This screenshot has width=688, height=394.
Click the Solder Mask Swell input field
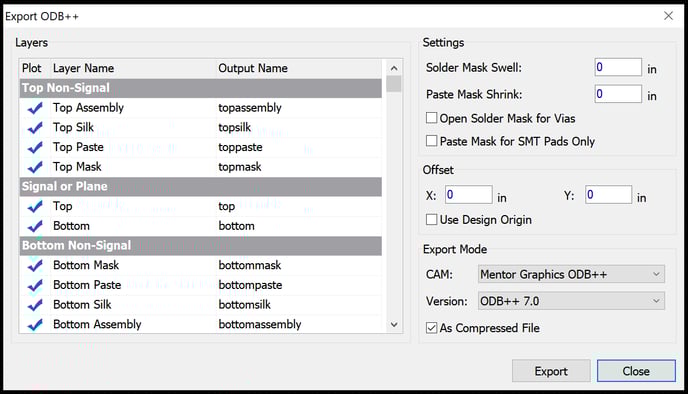coord(618,67)
